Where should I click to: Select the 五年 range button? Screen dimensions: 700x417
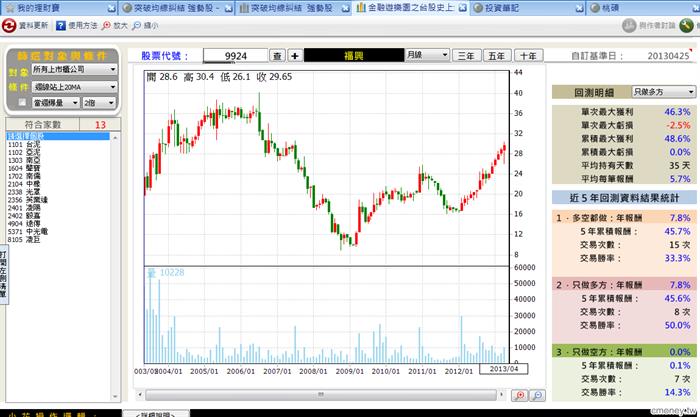click(496, 56)
